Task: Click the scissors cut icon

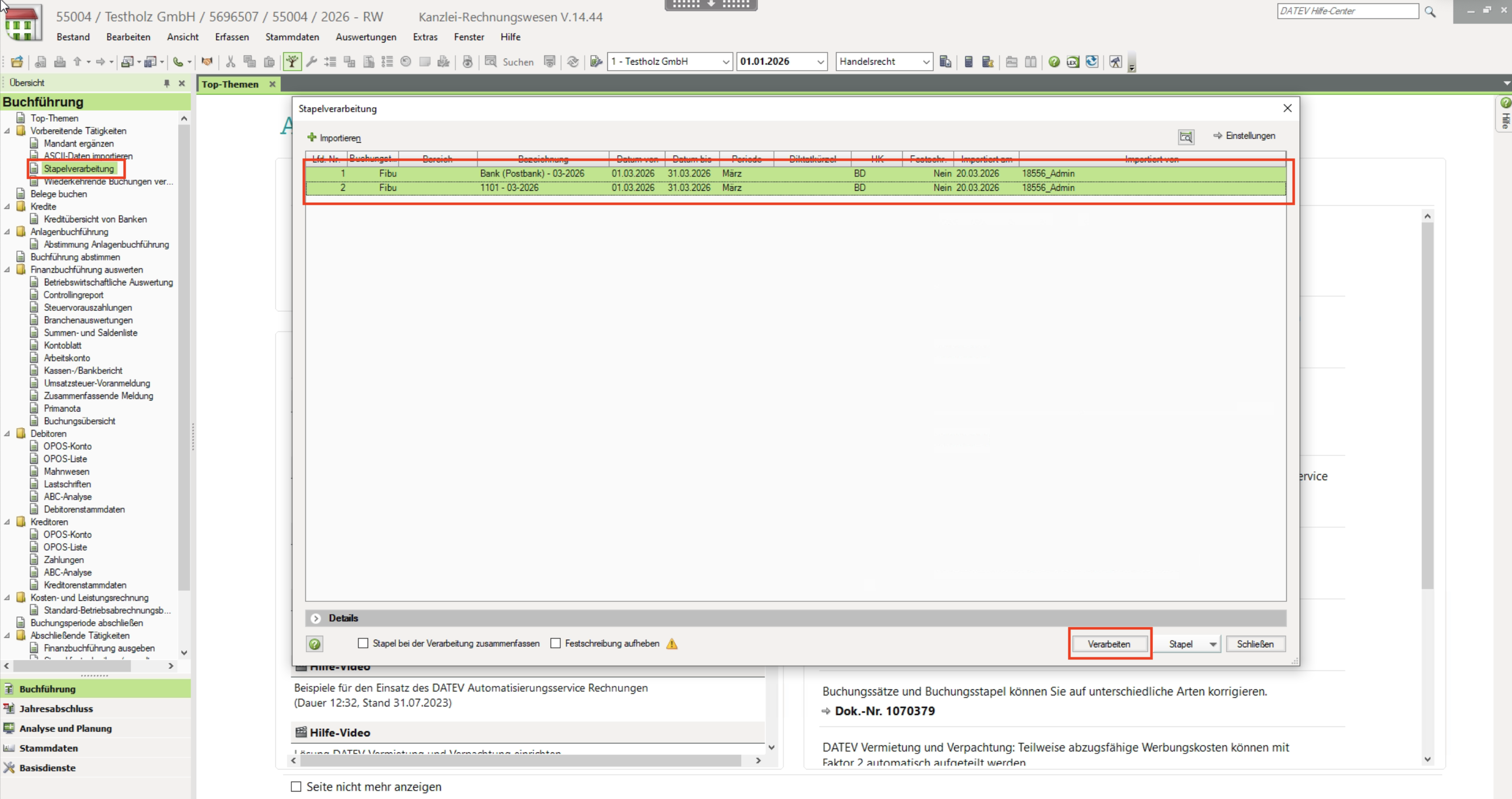Action: coord(231,62)
